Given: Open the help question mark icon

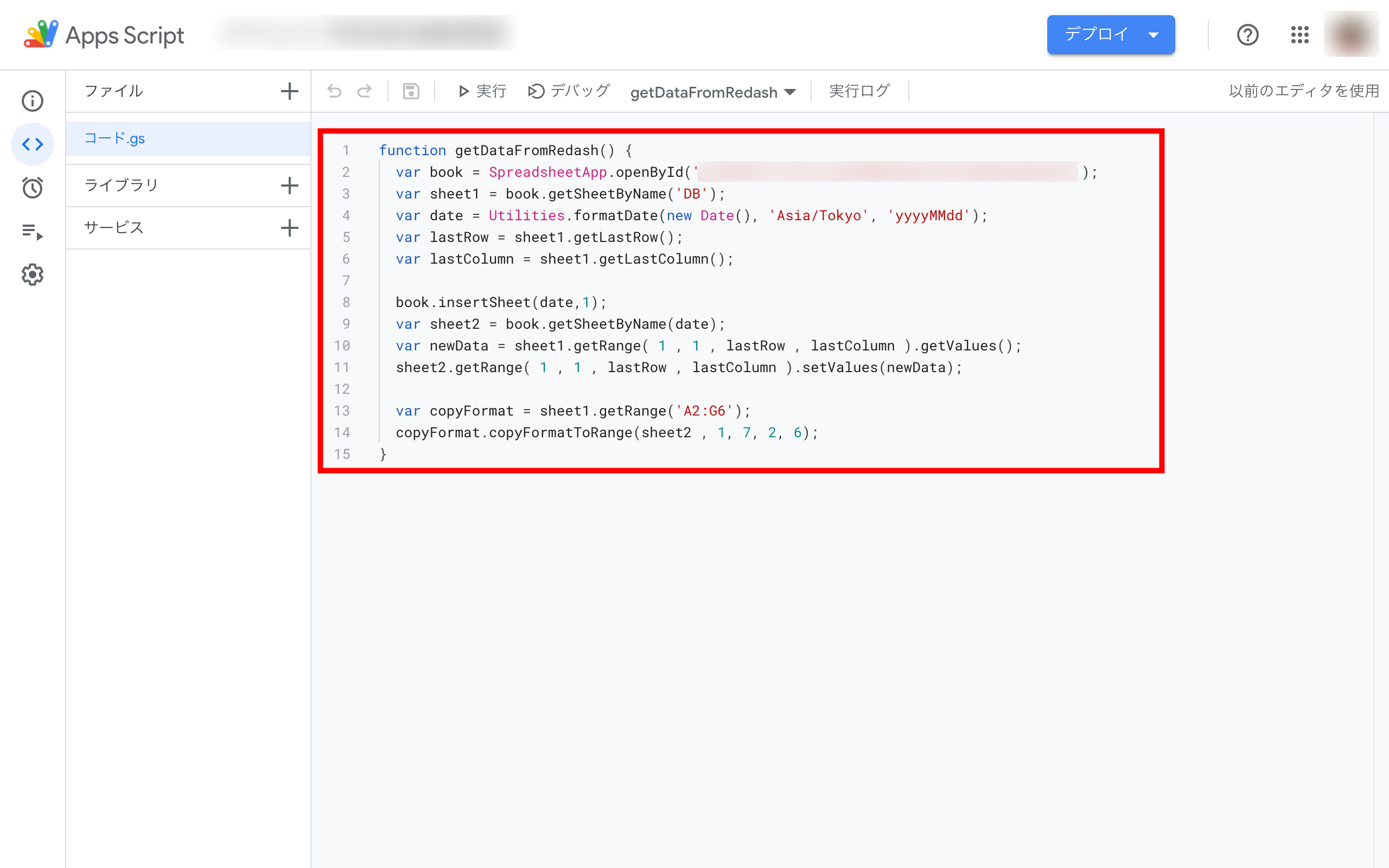Looking at the screenshot, I should click(1247, 35).
